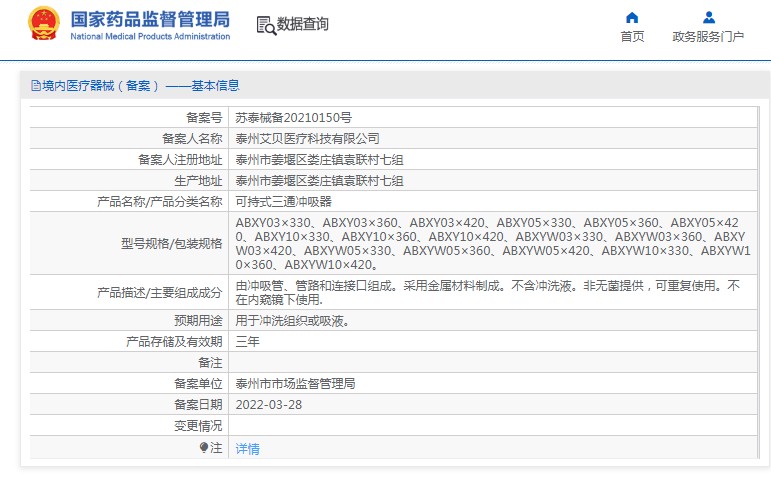Screen dimensions: 771x477
Task: Click label 预期用途
Action: pyautogui.click(x=198, y=321)
